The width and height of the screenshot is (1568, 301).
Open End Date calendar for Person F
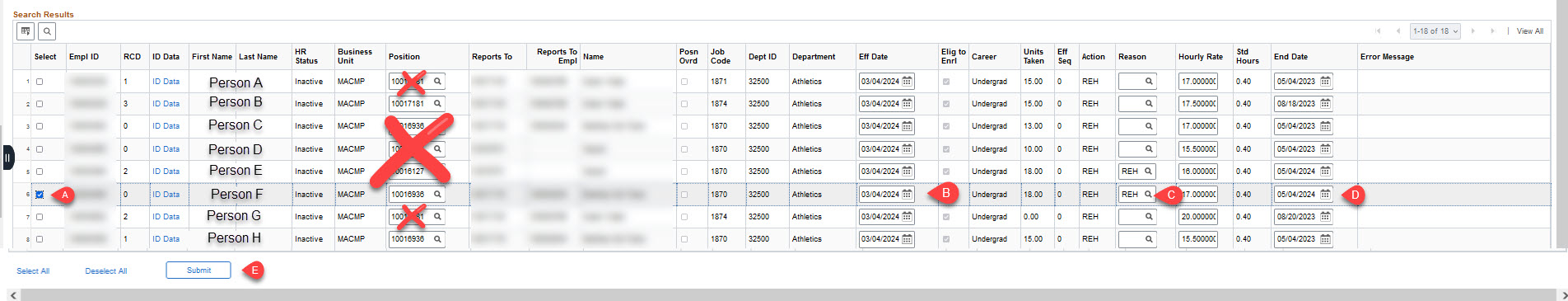click(x=1325, y=195)
